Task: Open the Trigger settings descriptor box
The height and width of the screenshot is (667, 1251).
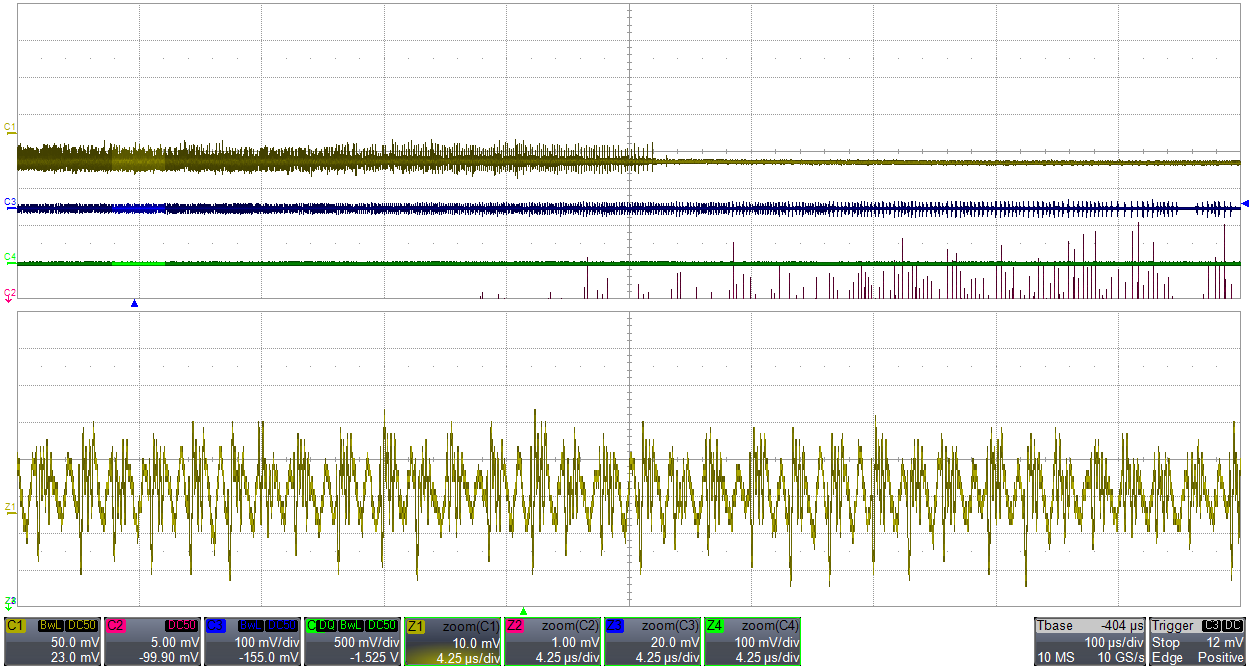Action: [x=1199, y=641]
